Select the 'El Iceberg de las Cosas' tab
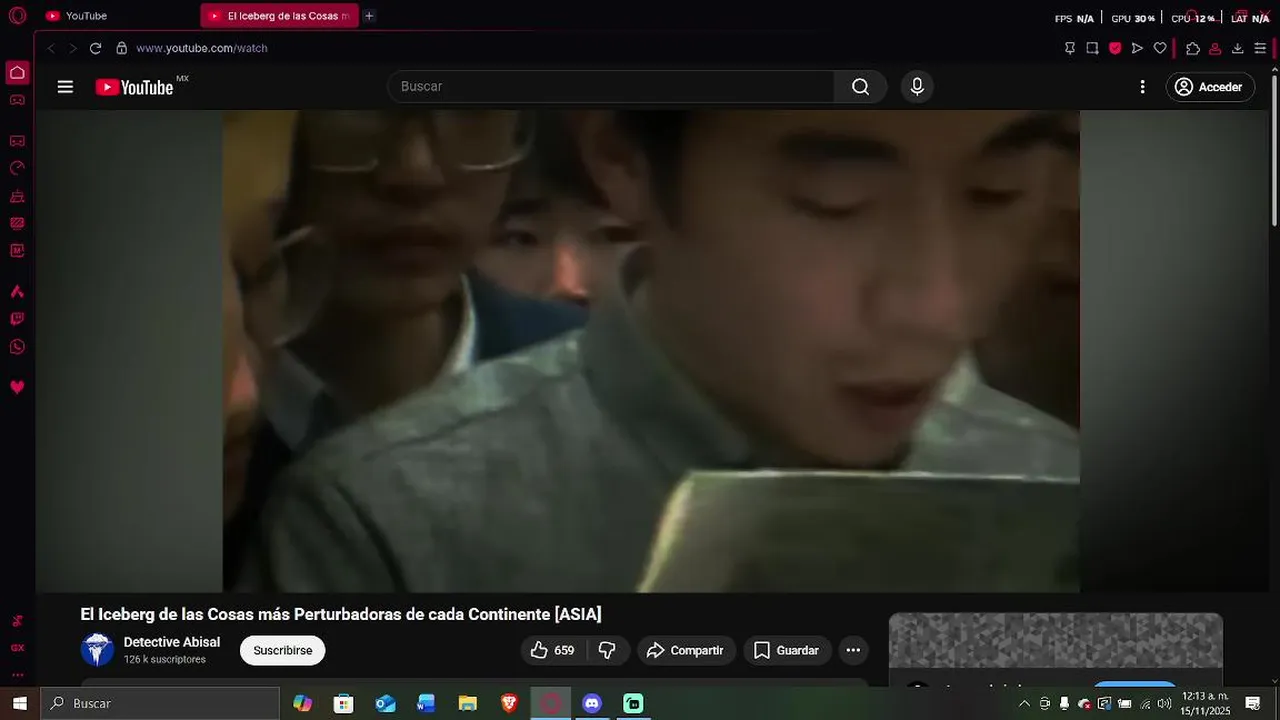 279,16
